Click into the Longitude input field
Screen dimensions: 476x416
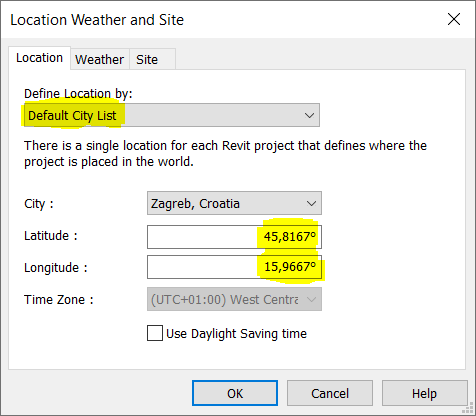pyautogui.click(x=234, y=267)
